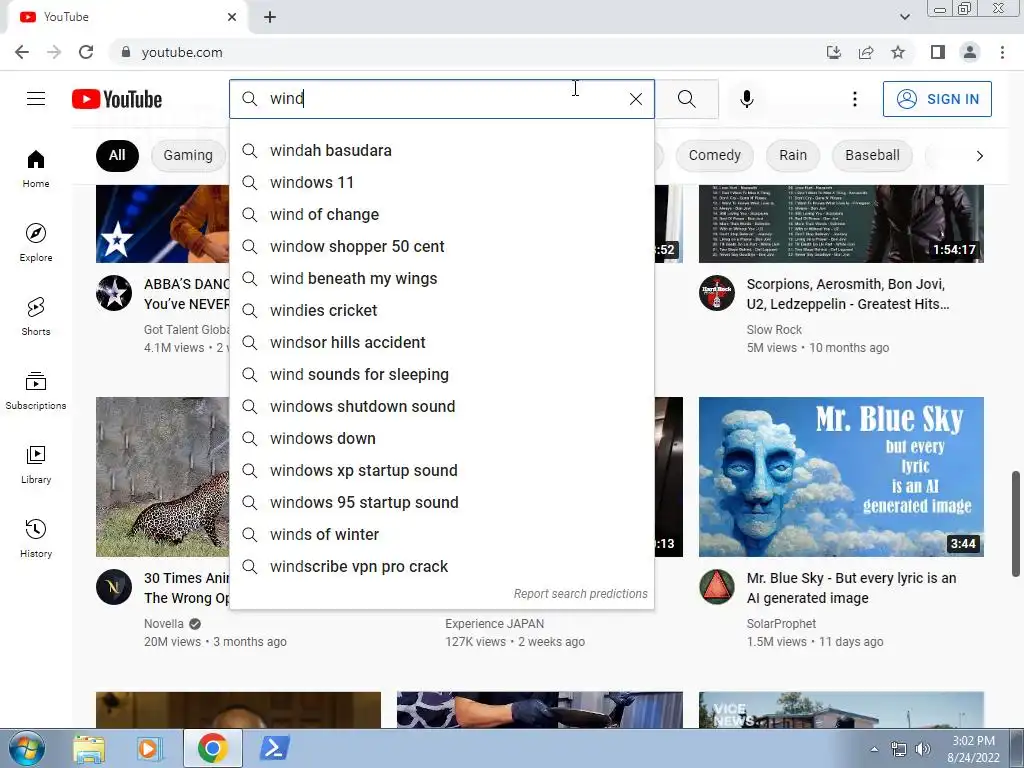Choose suggestion 'wind of change'

(x=441, y=214)
